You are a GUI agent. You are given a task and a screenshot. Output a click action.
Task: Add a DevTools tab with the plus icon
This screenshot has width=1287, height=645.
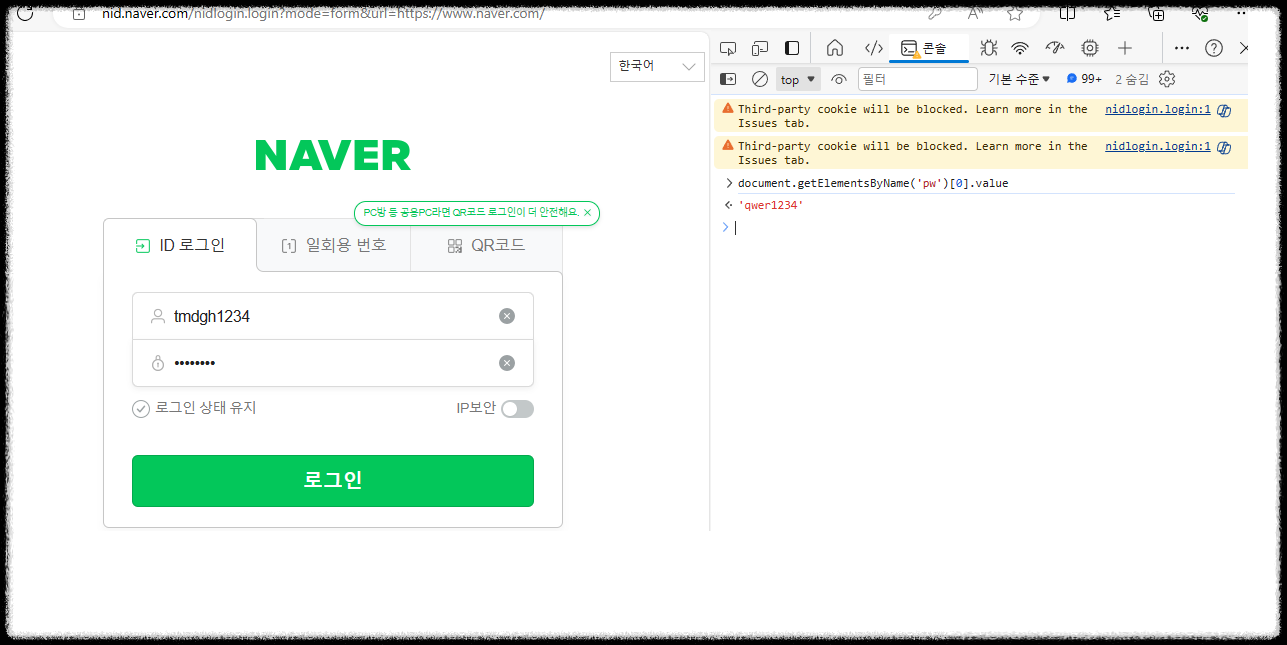click(1125, 48)
